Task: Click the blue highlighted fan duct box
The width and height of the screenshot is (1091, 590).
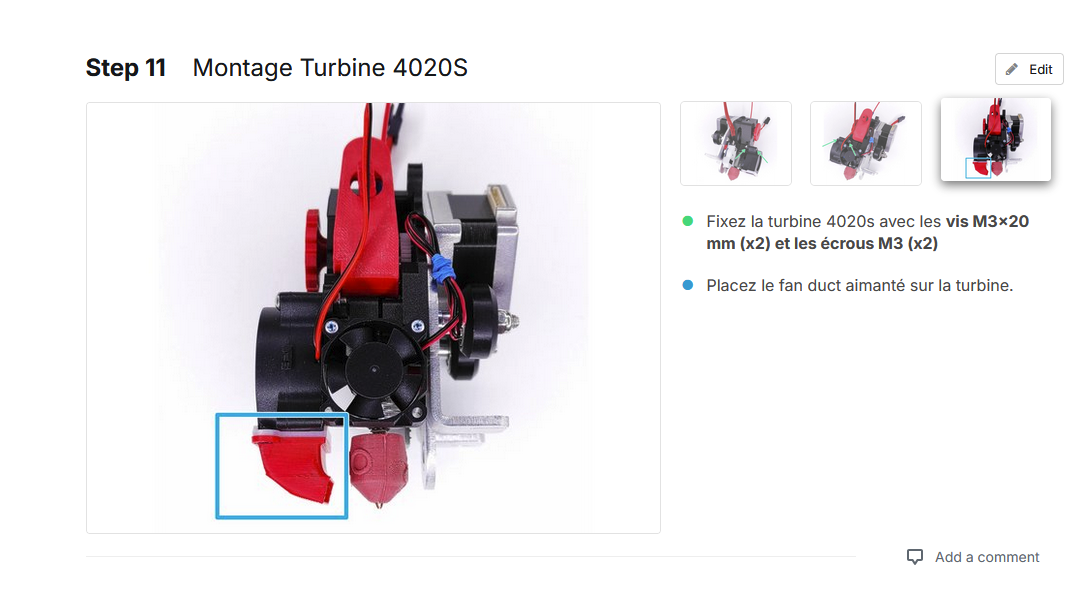Action: tap(282, 465)
